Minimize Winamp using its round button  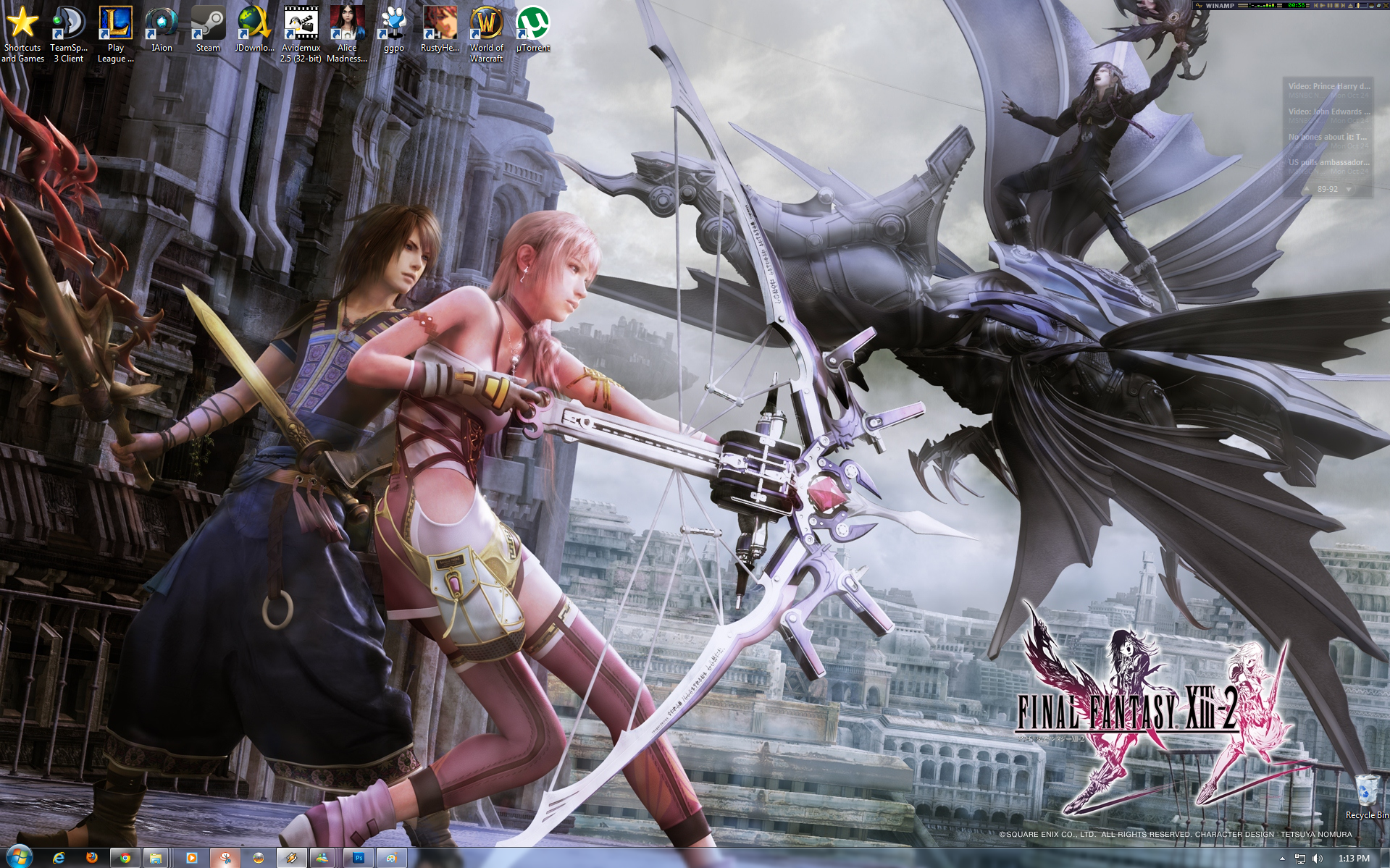pos(1371,5)
